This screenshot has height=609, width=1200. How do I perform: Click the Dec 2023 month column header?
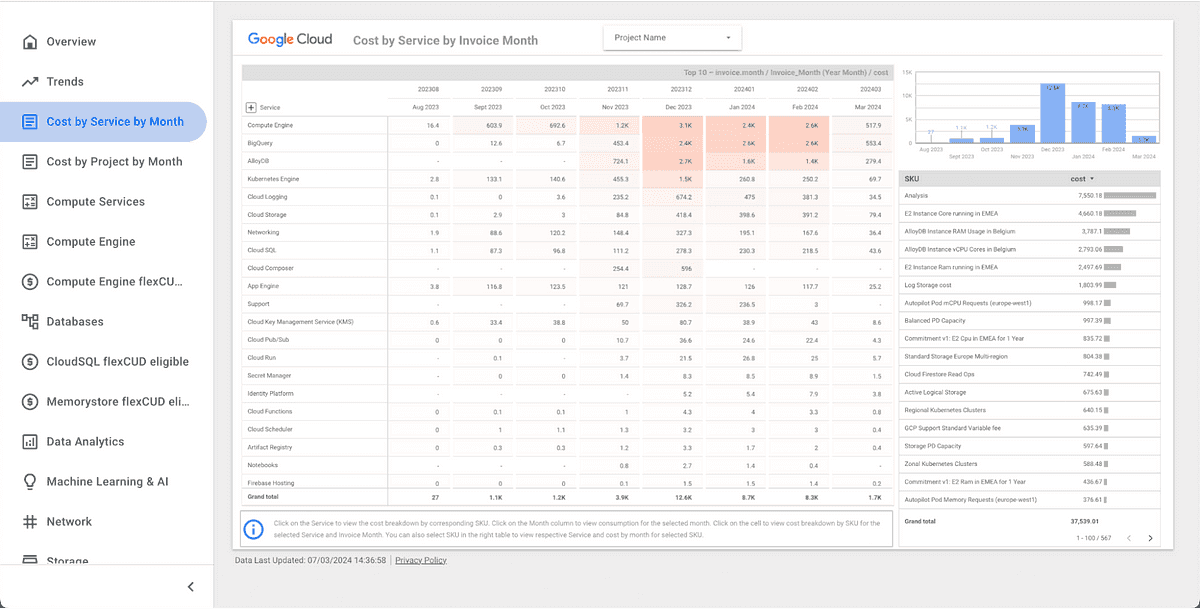(x=678, y=107)
